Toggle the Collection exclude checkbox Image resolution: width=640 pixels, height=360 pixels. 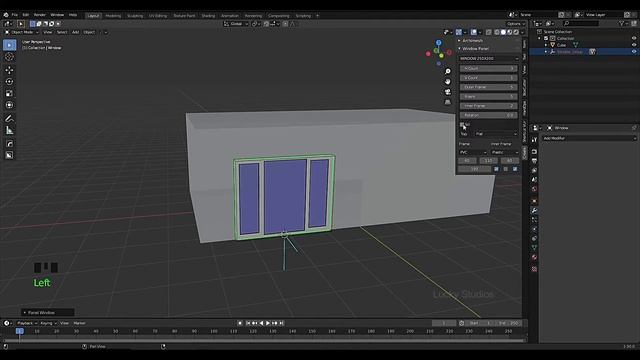(546, 38)
